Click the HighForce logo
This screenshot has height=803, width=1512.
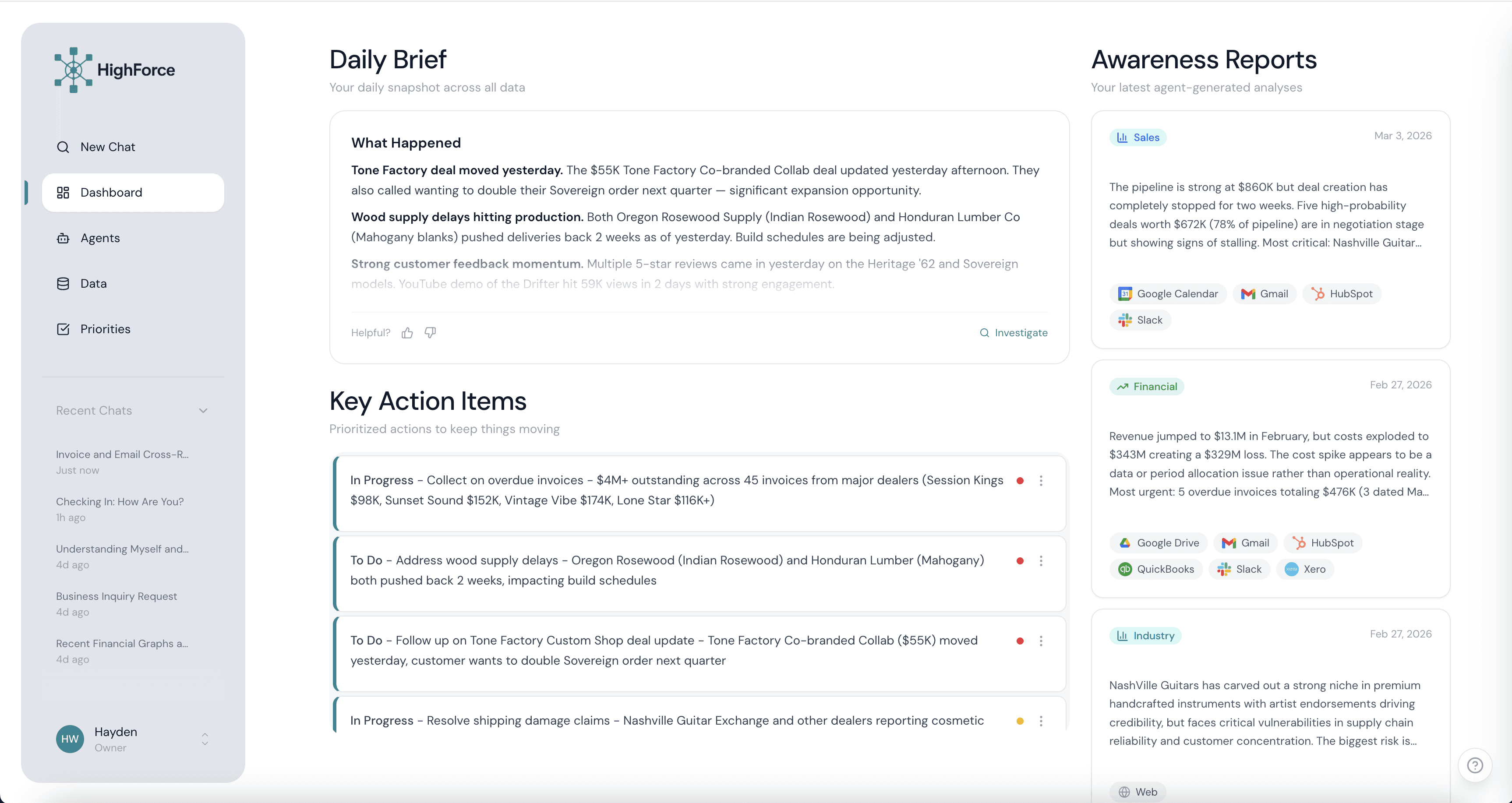[114, 70]
